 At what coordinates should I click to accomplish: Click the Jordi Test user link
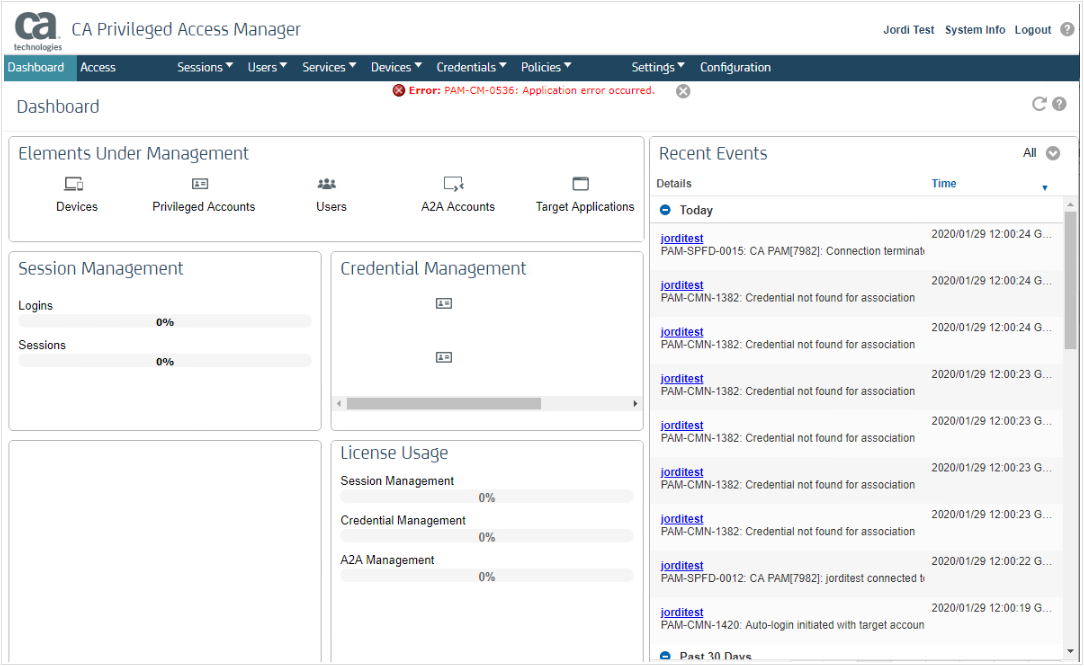pyautogui.click(x=908, y=30)
